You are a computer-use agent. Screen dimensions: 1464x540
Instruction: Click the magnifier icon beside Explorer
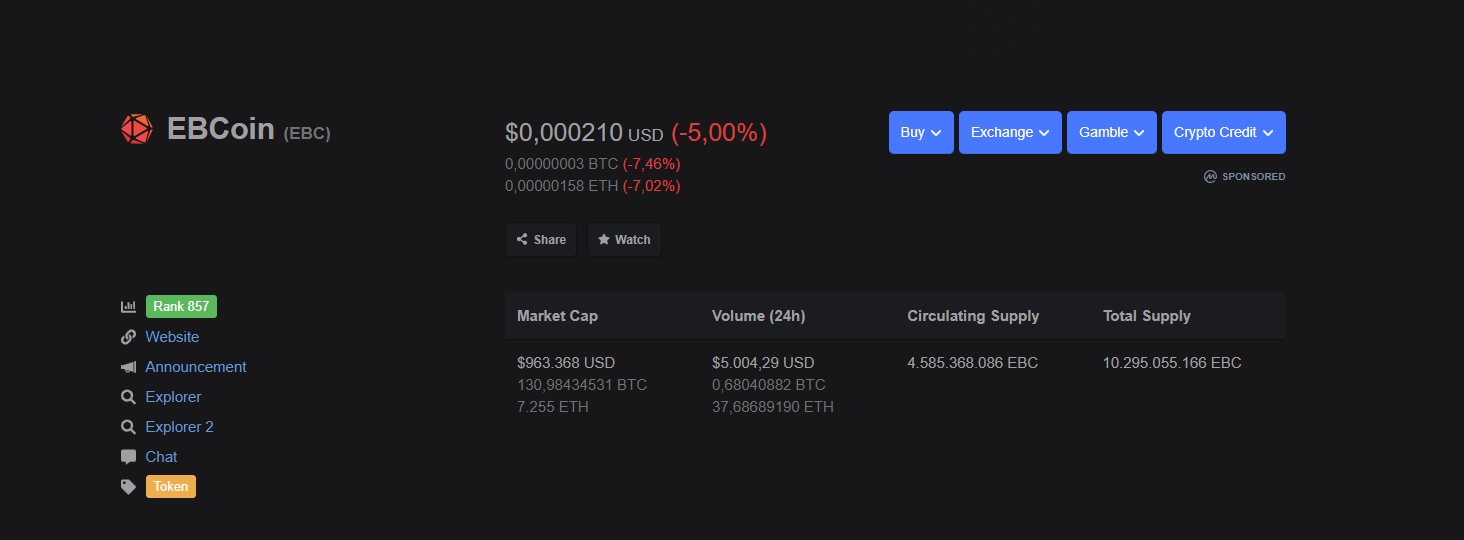(128, 397)
